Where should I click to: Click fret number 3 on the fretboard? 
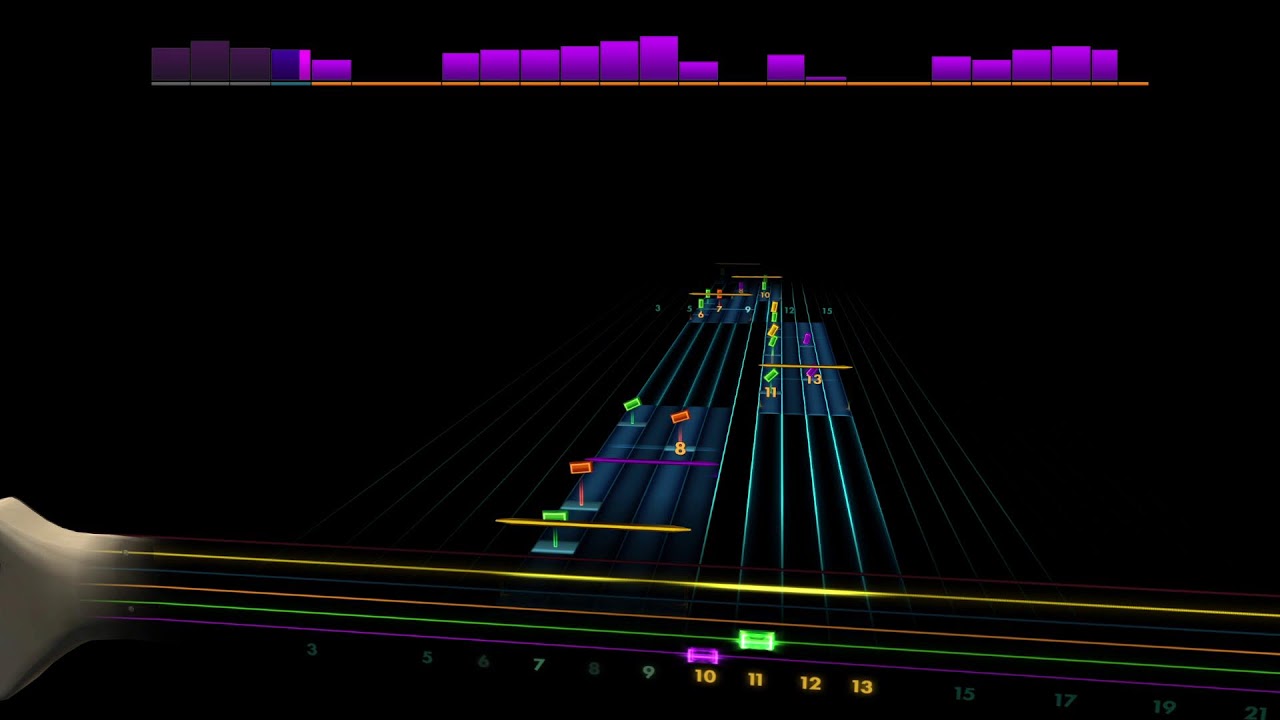tap(312, 650)
